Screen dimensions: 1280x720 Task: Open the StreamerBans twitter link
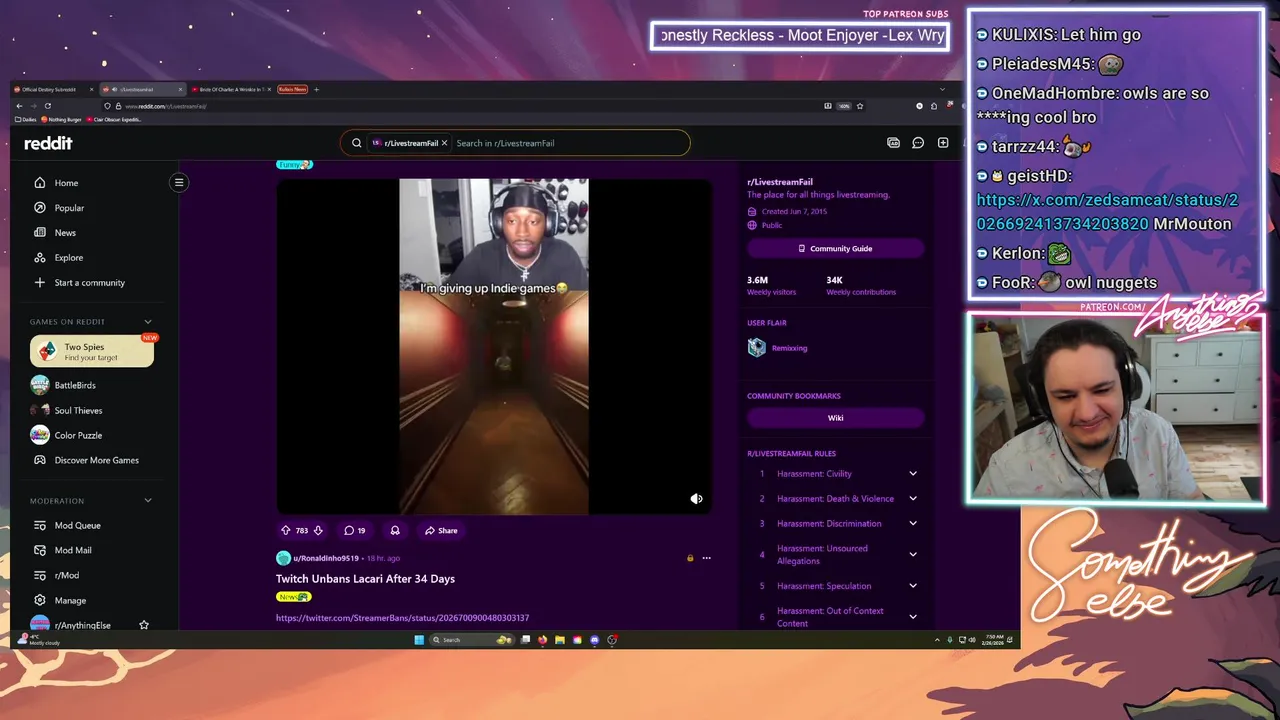[x=402, y=618]
